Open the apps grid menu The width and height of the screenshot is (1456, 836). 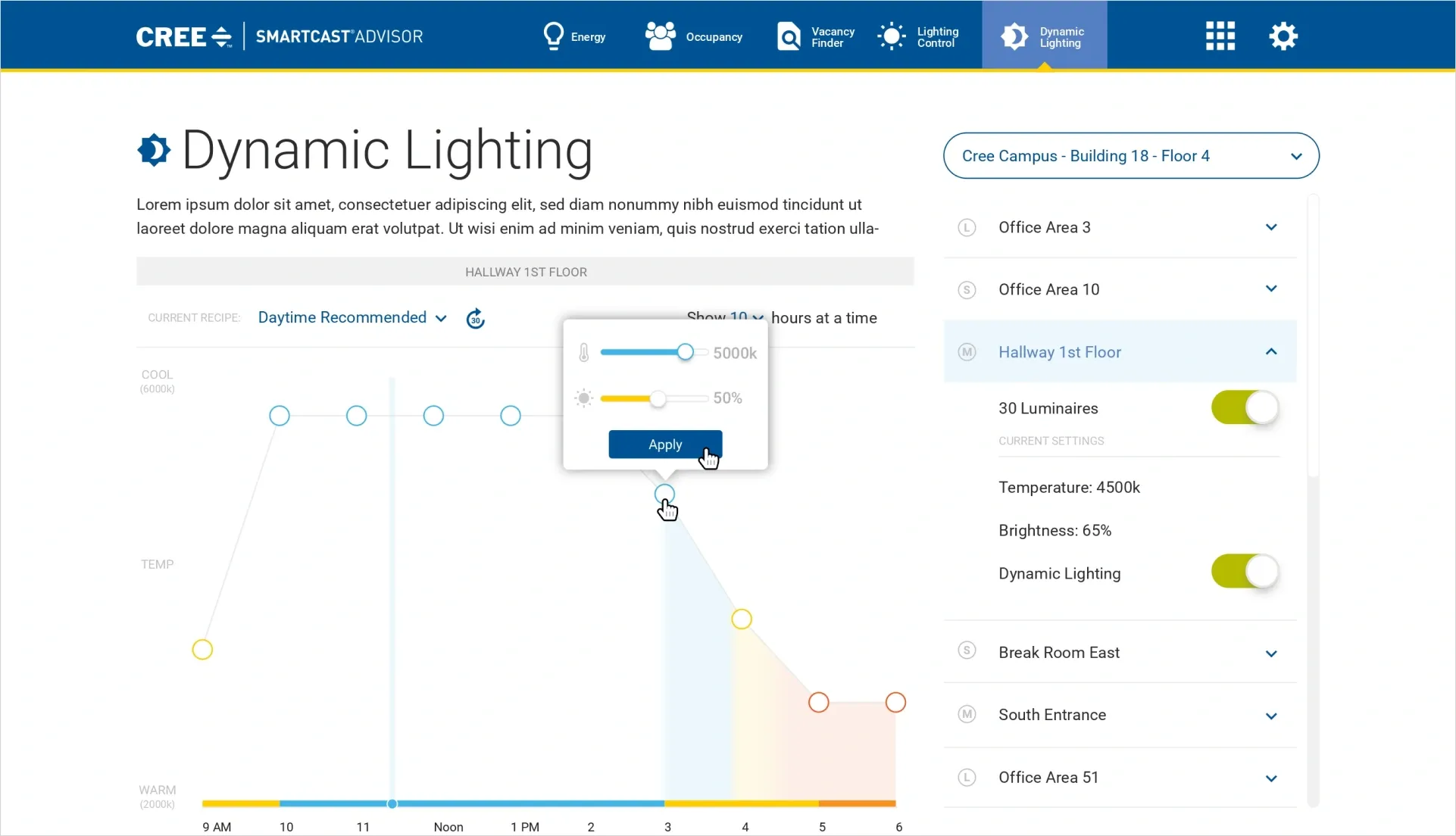point(1220,36)
